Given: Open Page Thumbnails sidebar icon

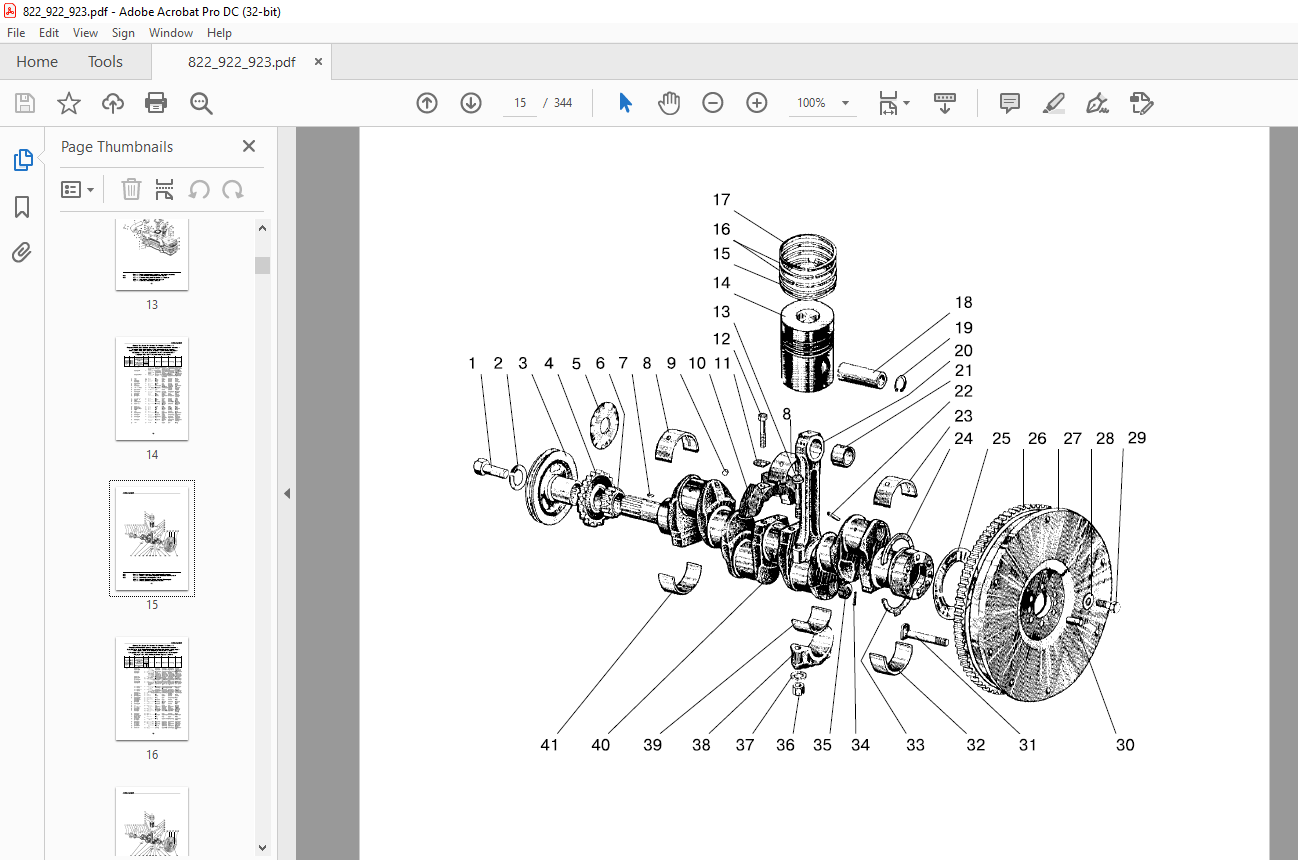Looking at the screenshot, I should [x=22, y=160].
